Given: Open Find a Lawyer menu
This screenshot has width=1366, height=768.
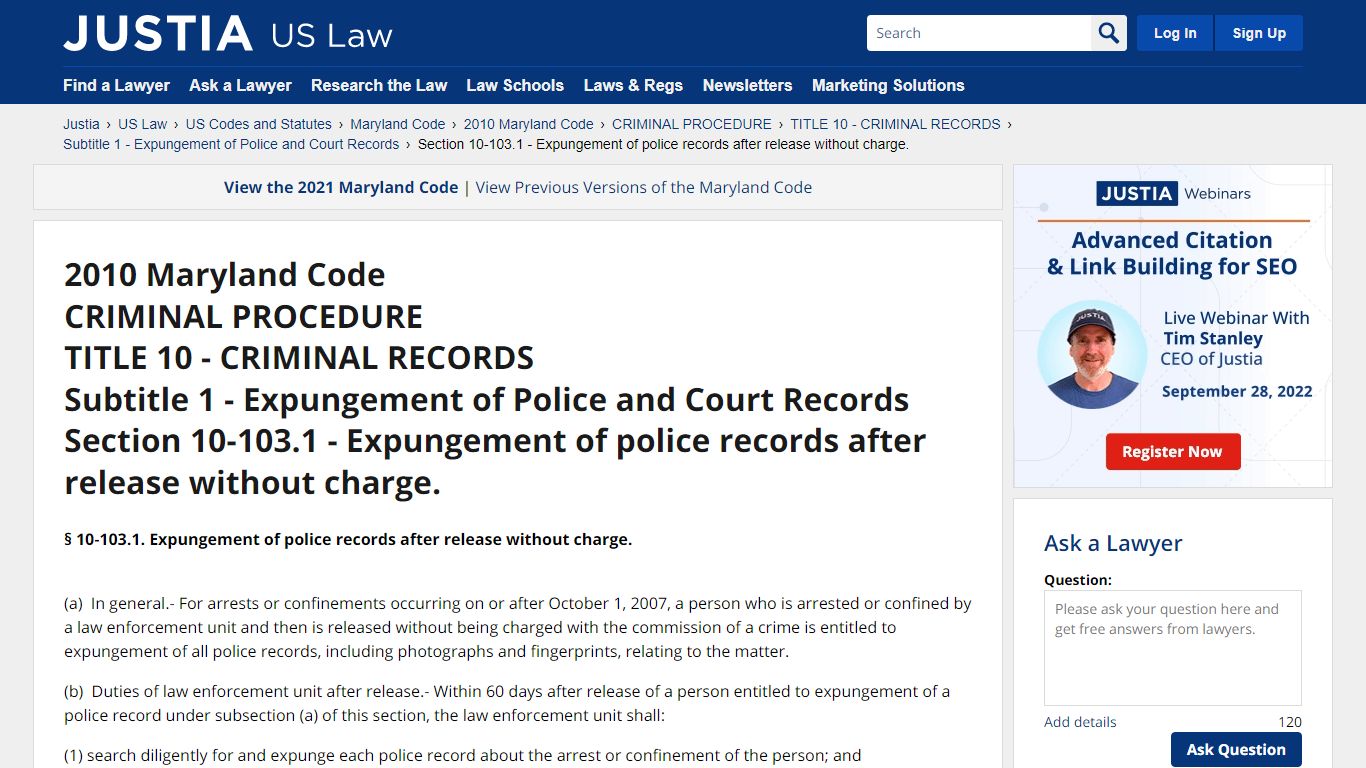Looking at the screenshot, I should coord(116,85).
